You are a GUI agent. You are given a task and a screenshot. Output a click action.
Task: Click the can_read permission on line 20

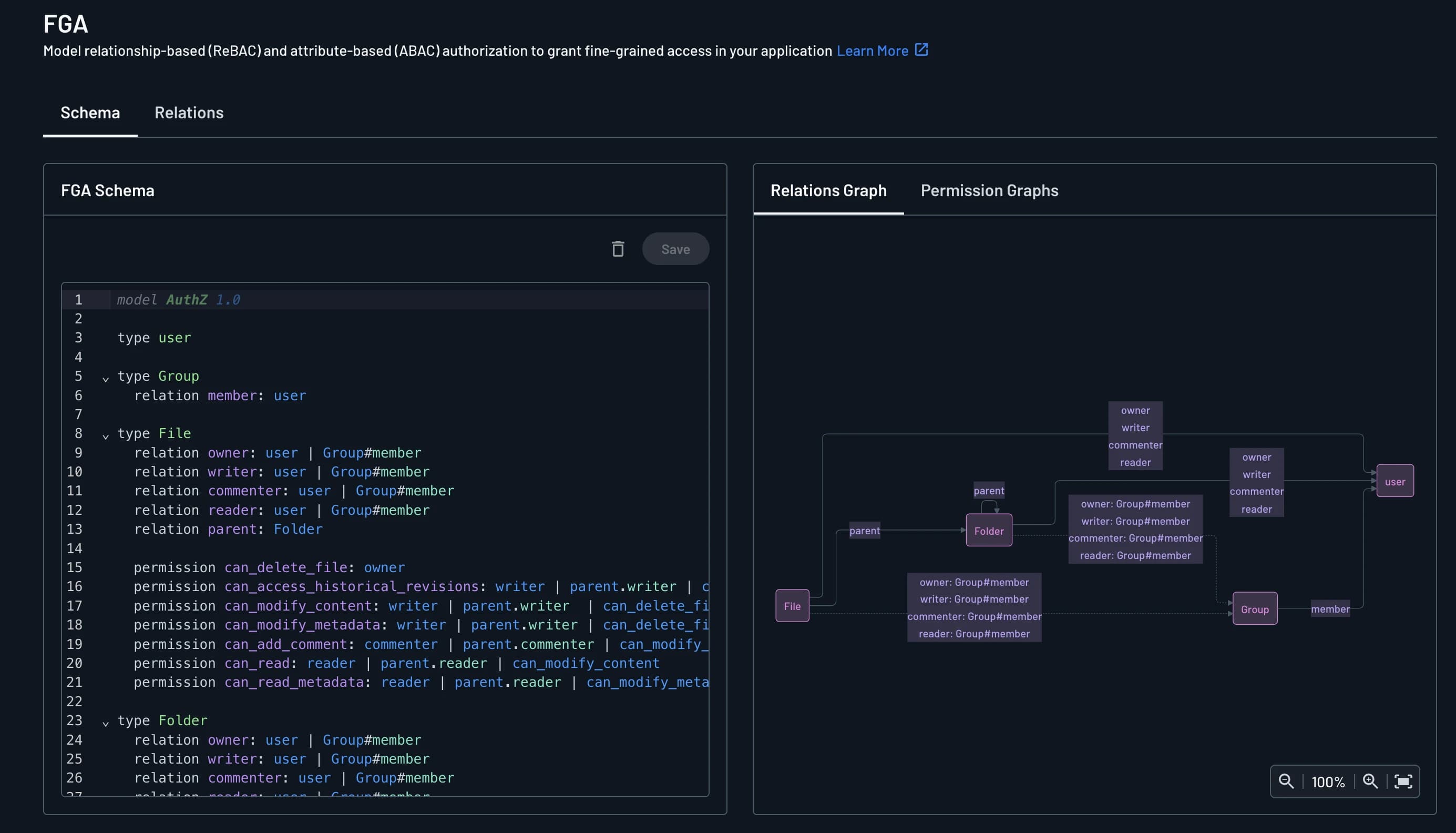pos(397,663)
